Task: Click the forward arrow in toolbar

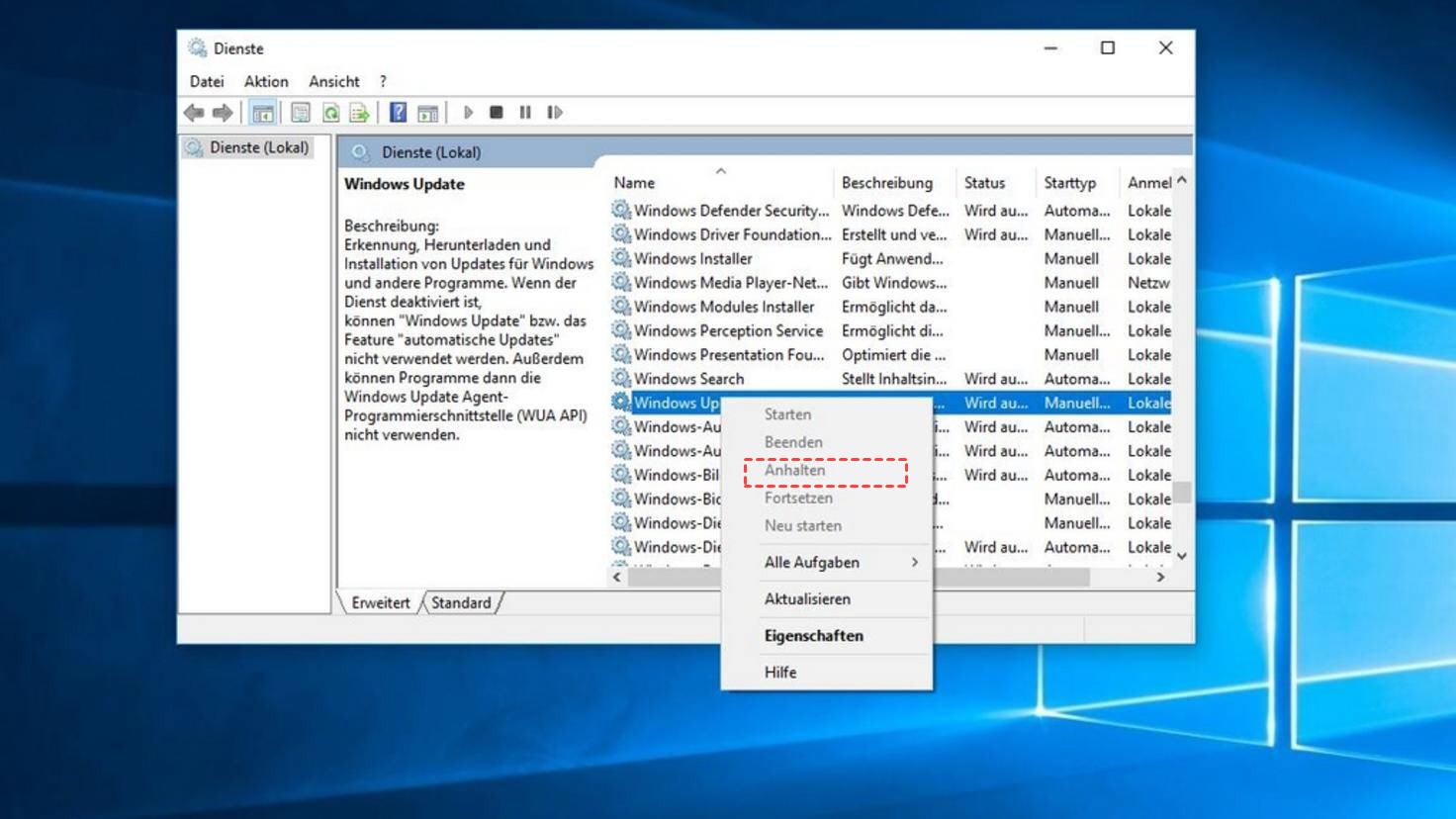Action: click(223, 113)
